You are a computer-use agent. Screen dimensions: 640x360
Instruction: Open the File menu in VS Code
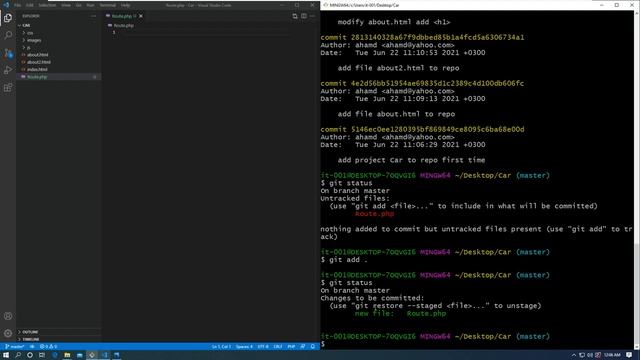(x=18, y=5)
